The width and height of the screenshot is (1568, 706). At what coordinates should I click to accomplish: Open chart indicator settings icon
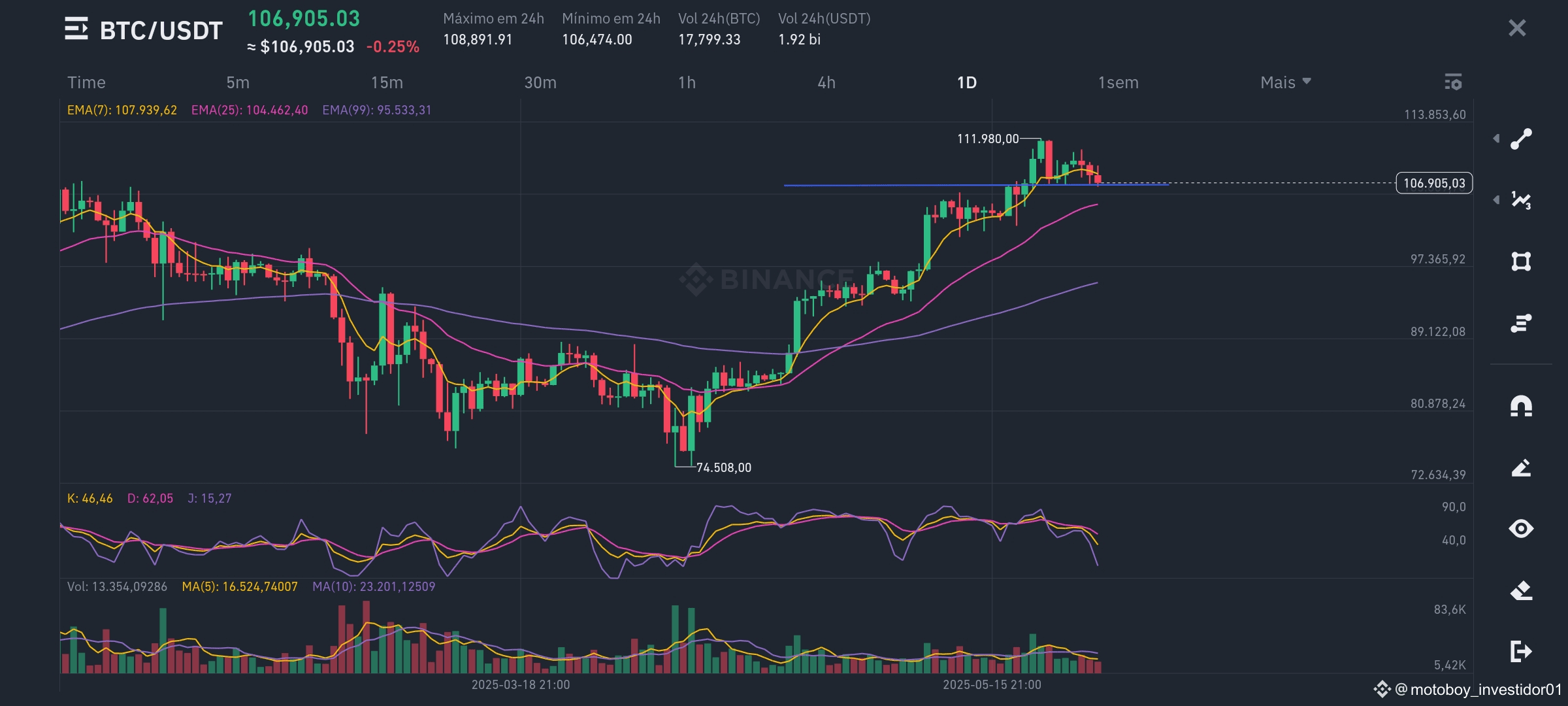point(1453,82)
